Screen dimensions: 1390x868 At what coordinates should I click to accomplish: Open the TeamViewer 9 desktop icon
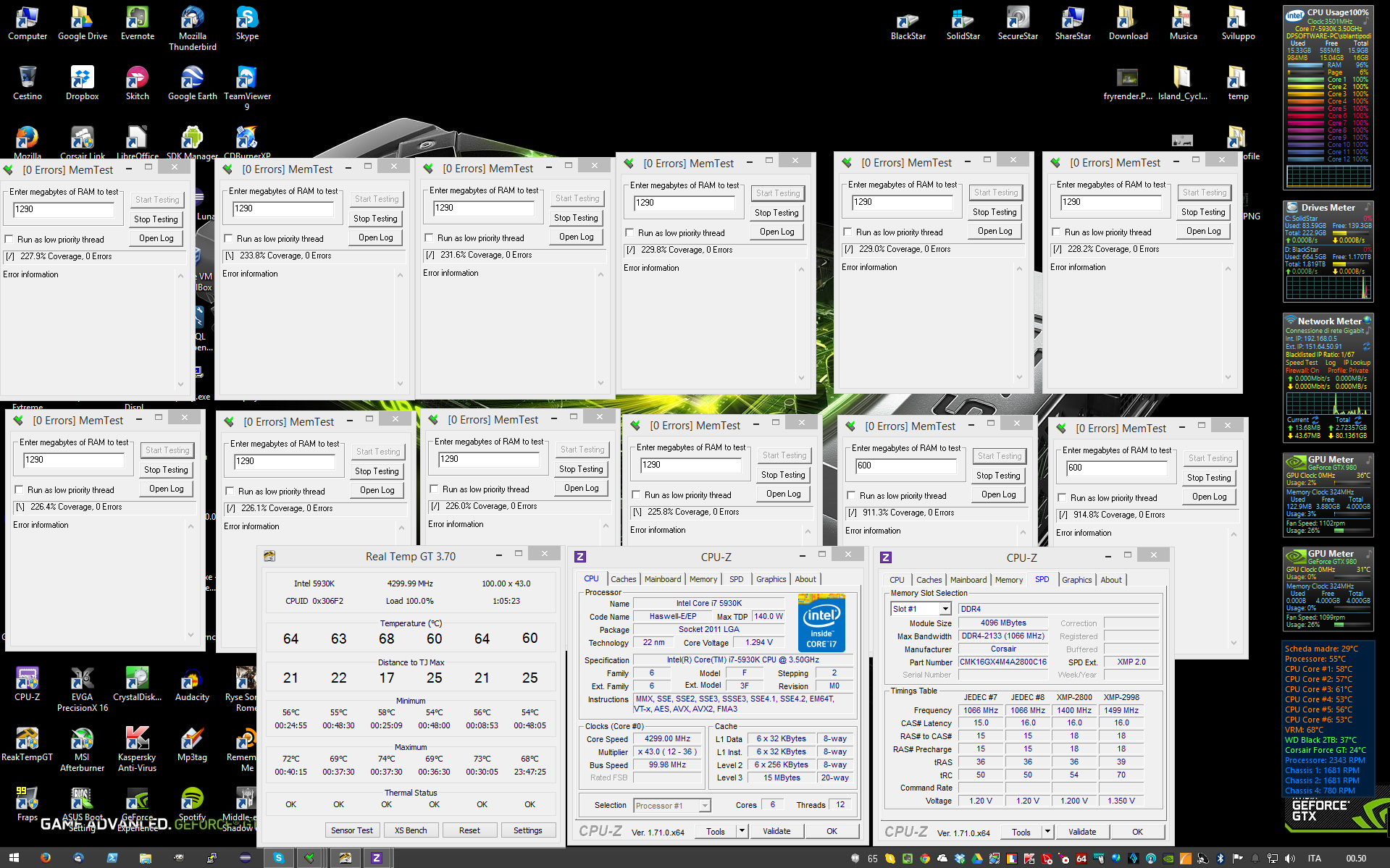coord(247,88)
